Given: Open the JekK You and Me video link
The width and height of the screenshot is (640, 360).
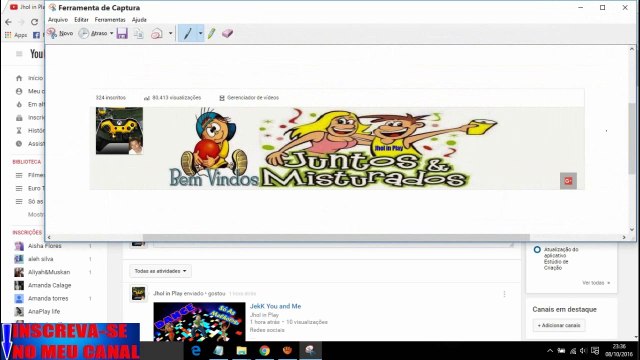Looking at the screenshot, I should [275, 306].
